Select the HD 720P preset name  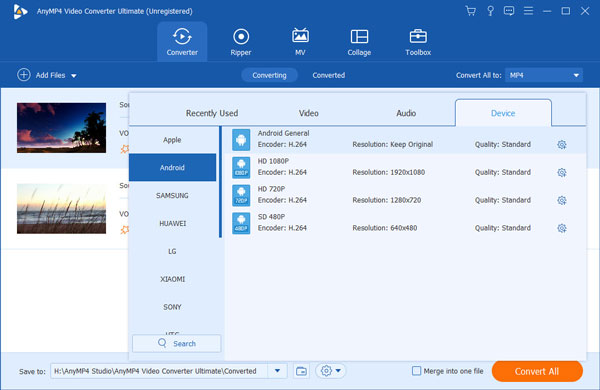(x=271, y=189)
